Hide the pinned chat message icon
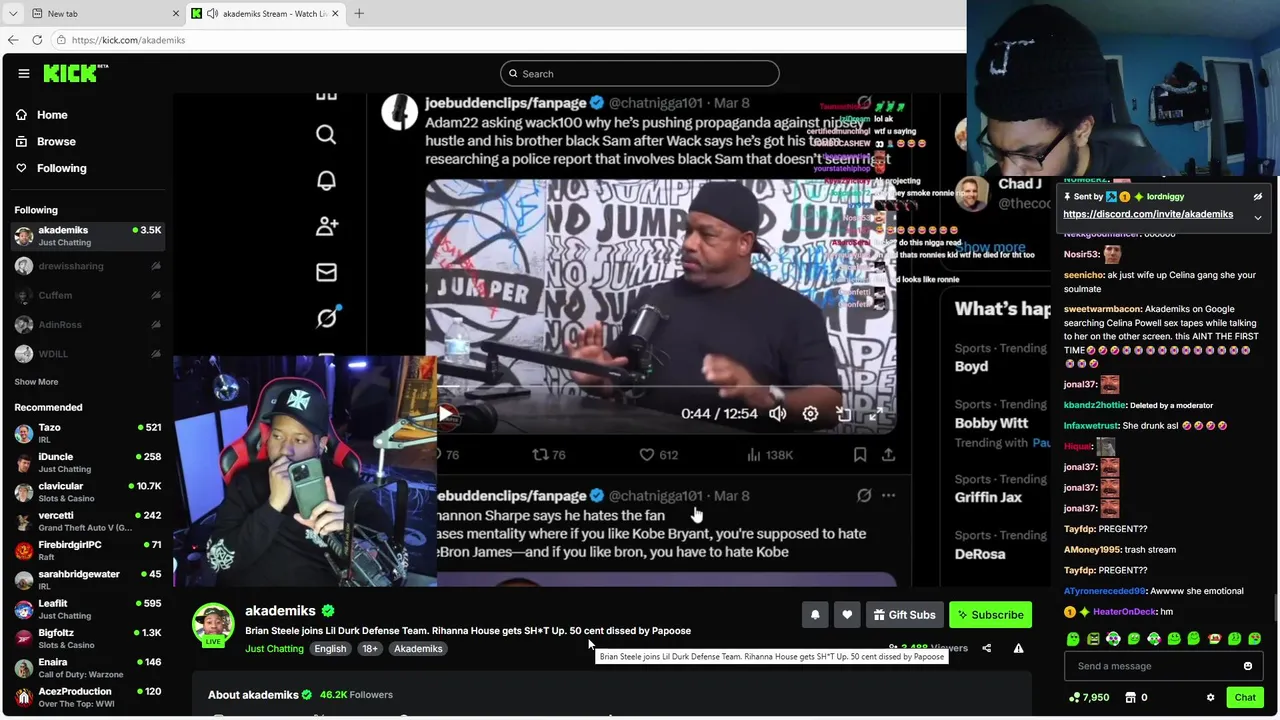The height and width of the screenshot is (720, 1280). [x=1258, y=197]
